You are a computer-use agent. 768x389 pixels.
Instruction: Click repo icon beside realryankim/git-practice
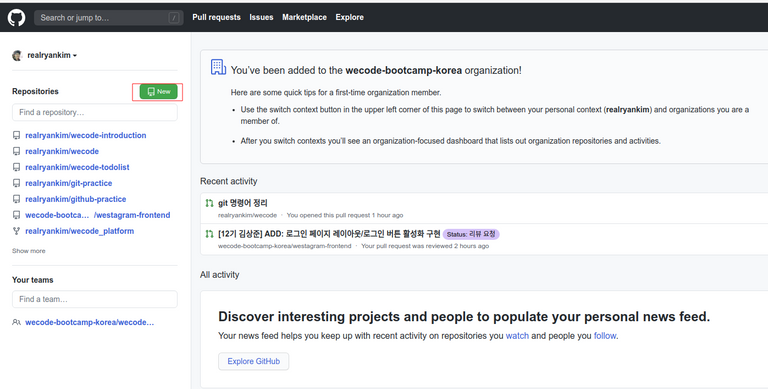tap(17, 183)
